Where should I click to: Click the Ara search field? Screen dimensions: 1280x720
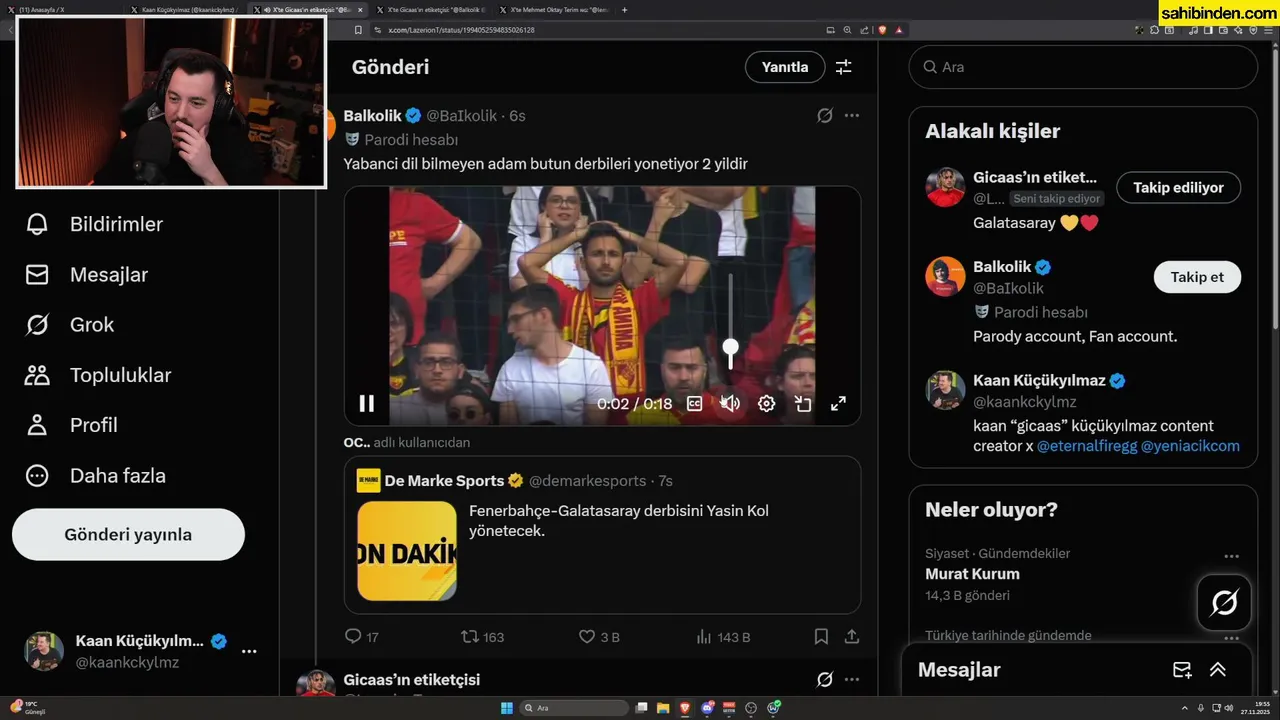click(x=1083, y=67)
